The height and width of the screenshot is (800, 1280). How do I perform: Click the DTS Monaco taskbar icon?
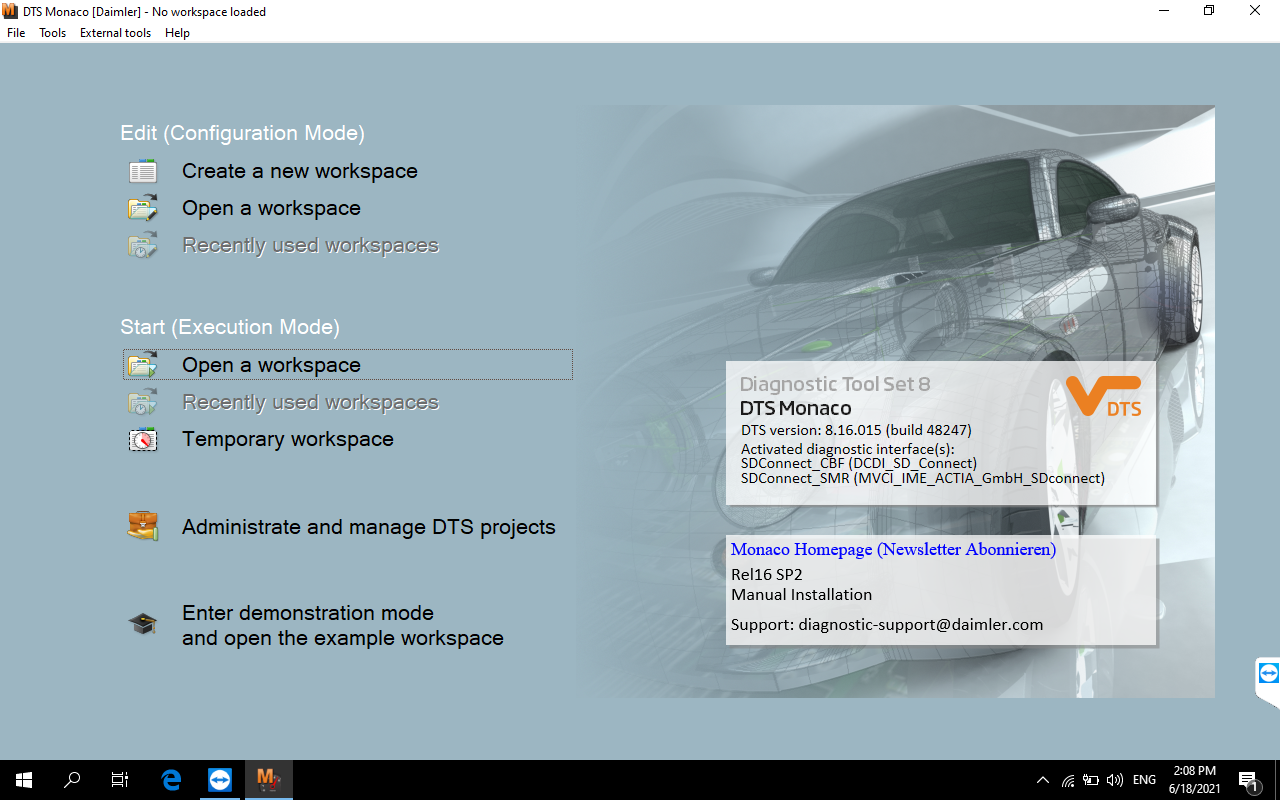pos(268,780)
